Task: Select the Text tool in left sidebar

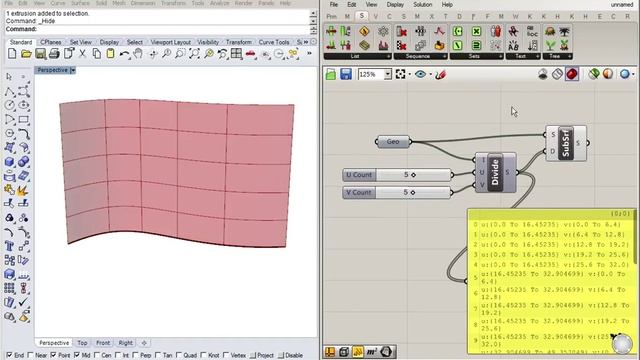Action: point(10,246)
